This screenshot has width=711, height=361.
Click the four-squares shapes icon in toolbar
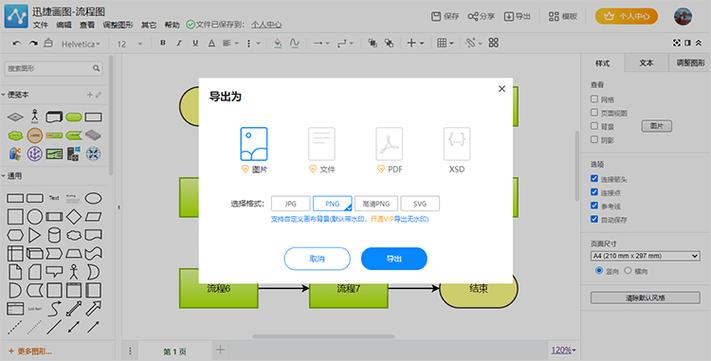[x=493, y=43]
